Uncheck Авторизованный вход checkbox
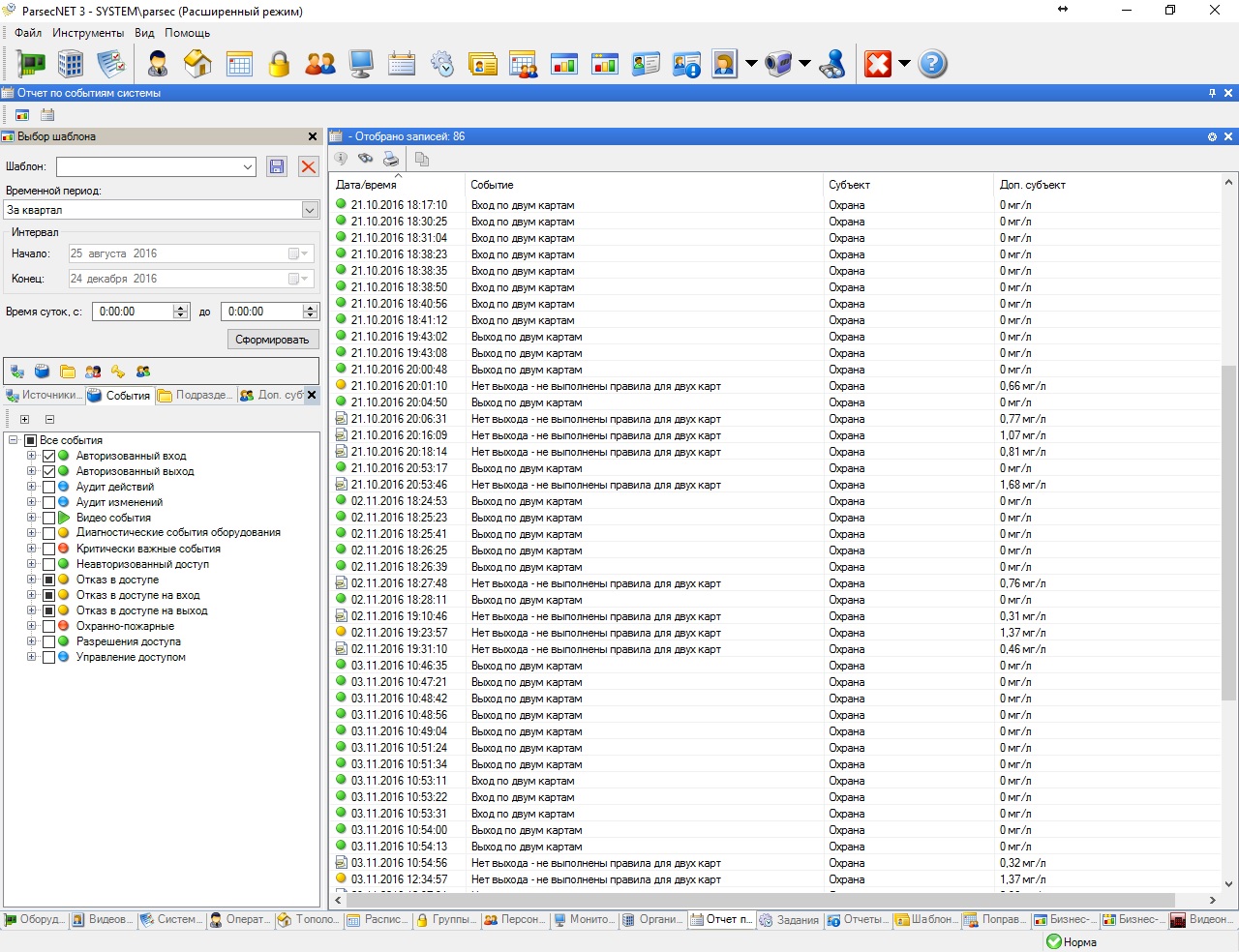 point(49,456)
